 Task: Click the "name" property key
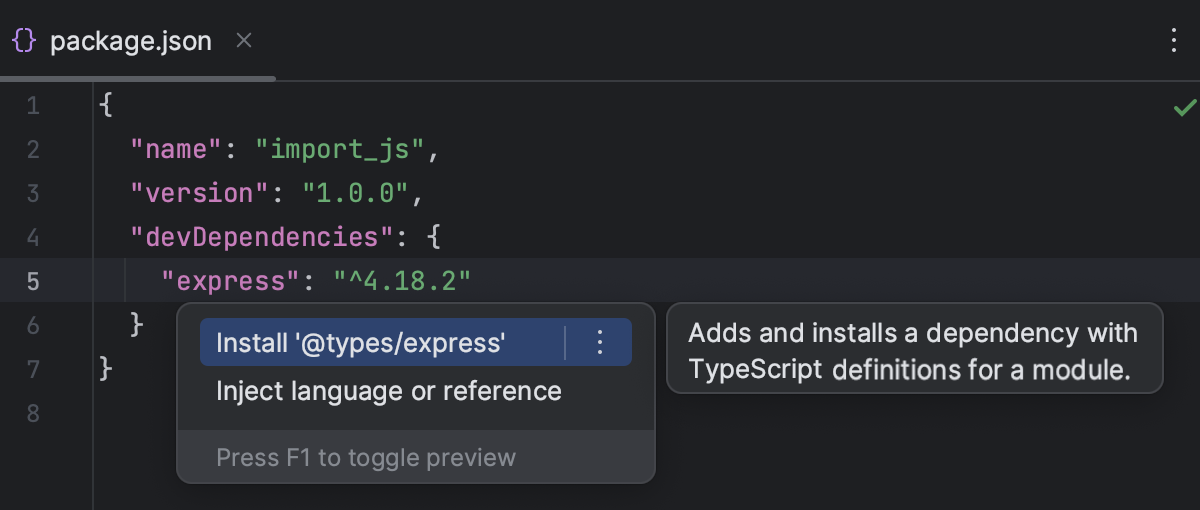point(176,150)
